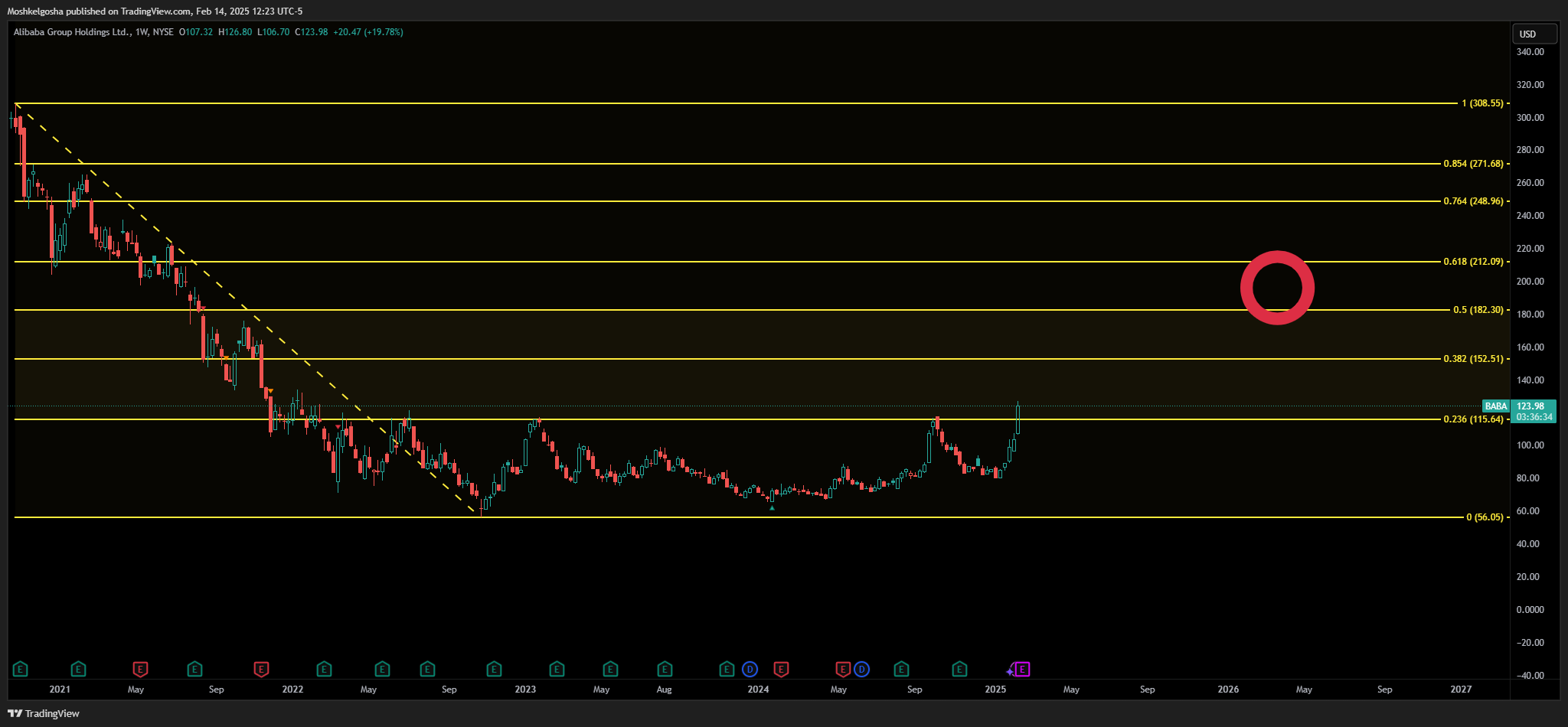Click the first green E earnings marker before 2021
This screenshot has width=1568, height=727.
coord(21,670)
